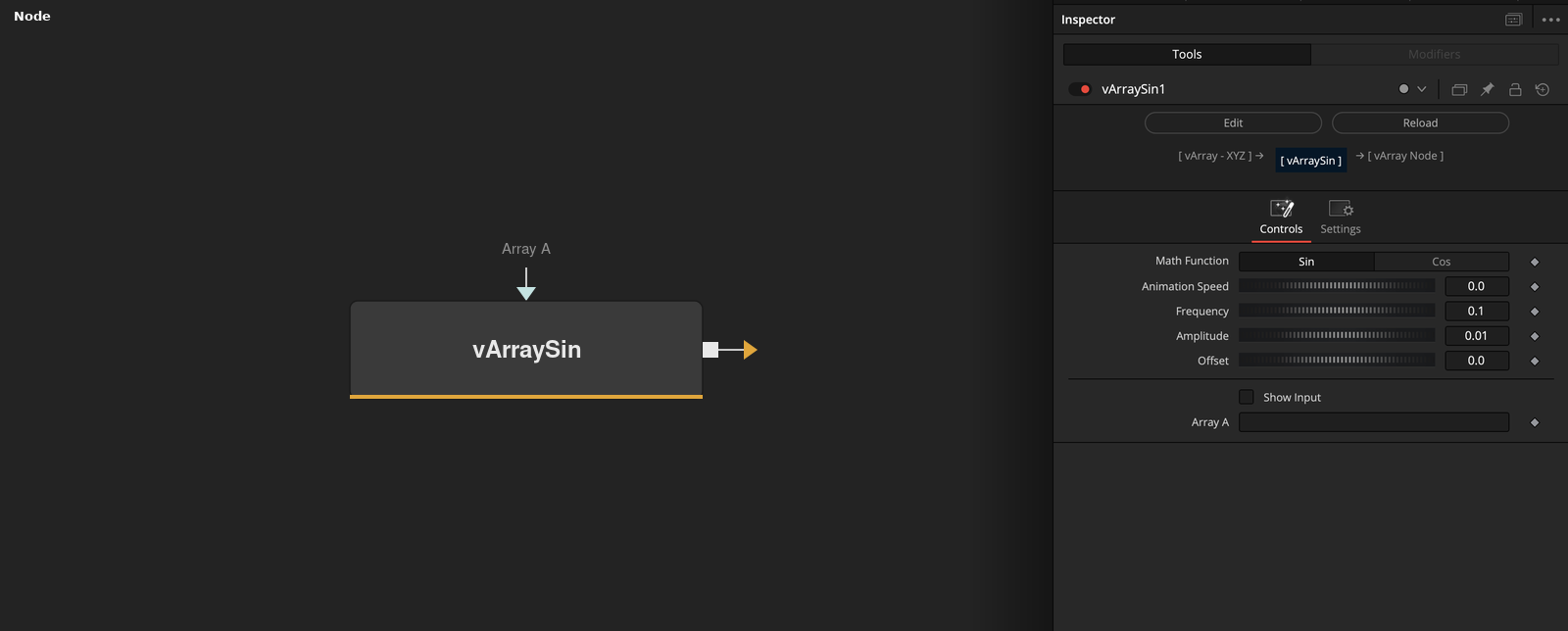Click the Array A label above the node

click(x=526, y=249)
